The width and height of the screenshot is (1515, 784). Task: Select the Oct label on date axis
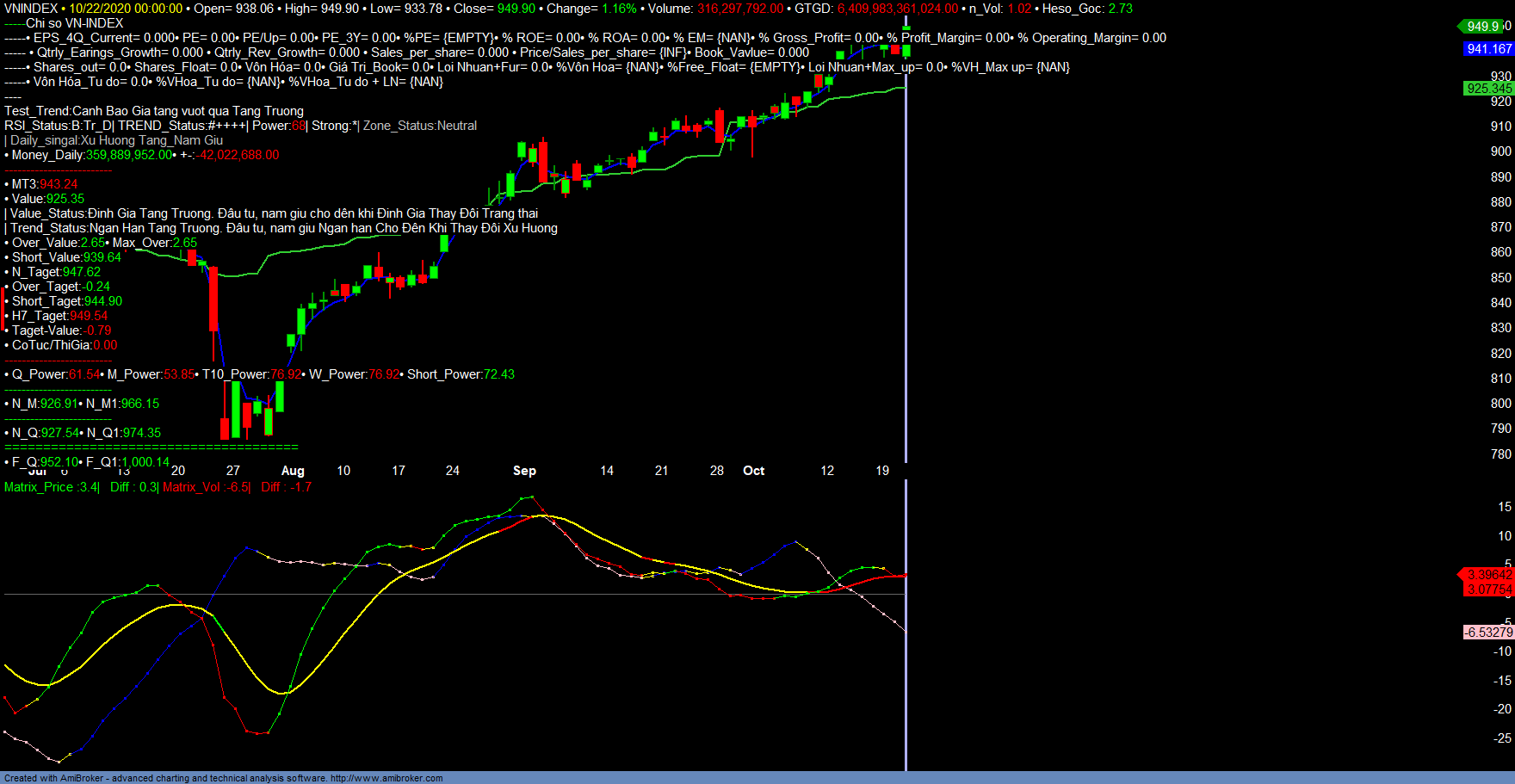[753, 471]
